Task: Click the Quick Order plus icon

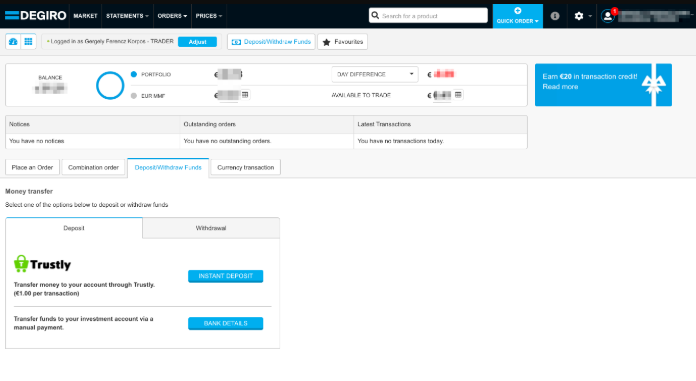Action: point(518,11)
